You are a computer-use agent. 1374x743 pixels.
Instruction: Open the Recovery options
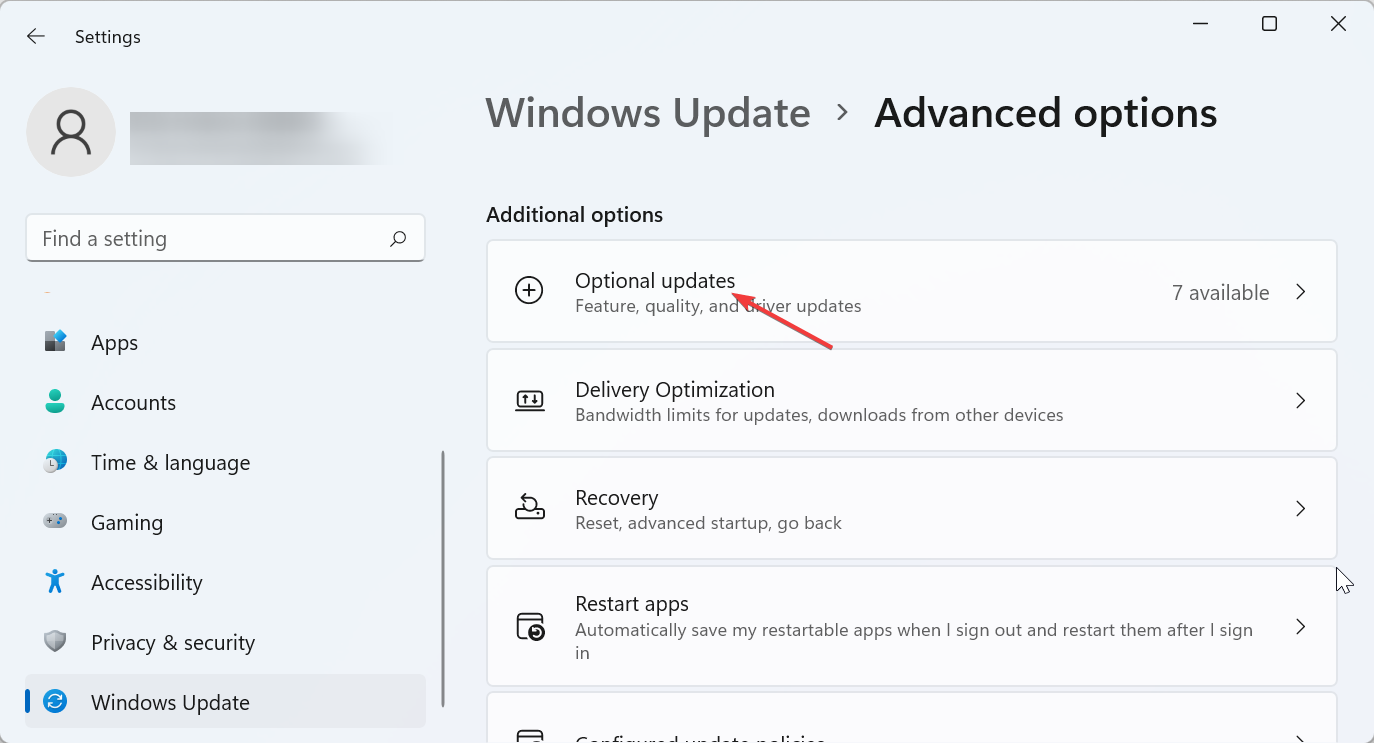coord(911,508)
